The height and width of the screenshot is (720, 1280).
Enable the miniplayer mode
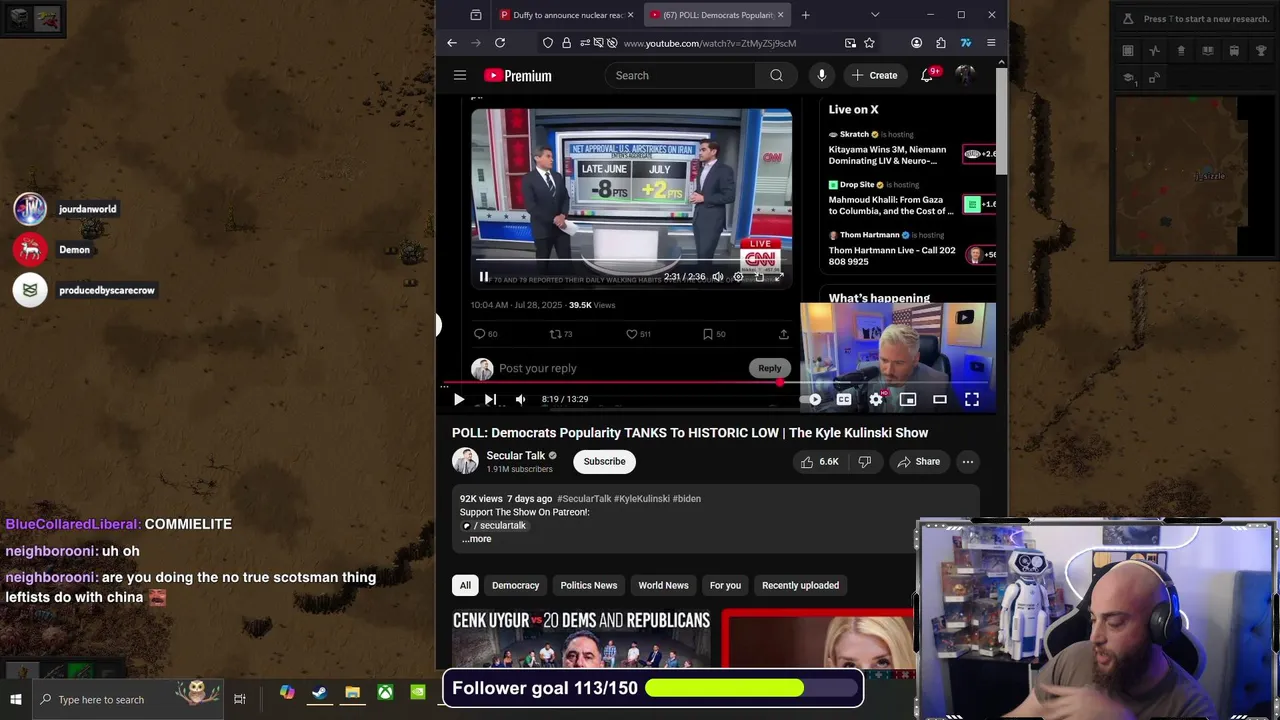click(908, 399)
